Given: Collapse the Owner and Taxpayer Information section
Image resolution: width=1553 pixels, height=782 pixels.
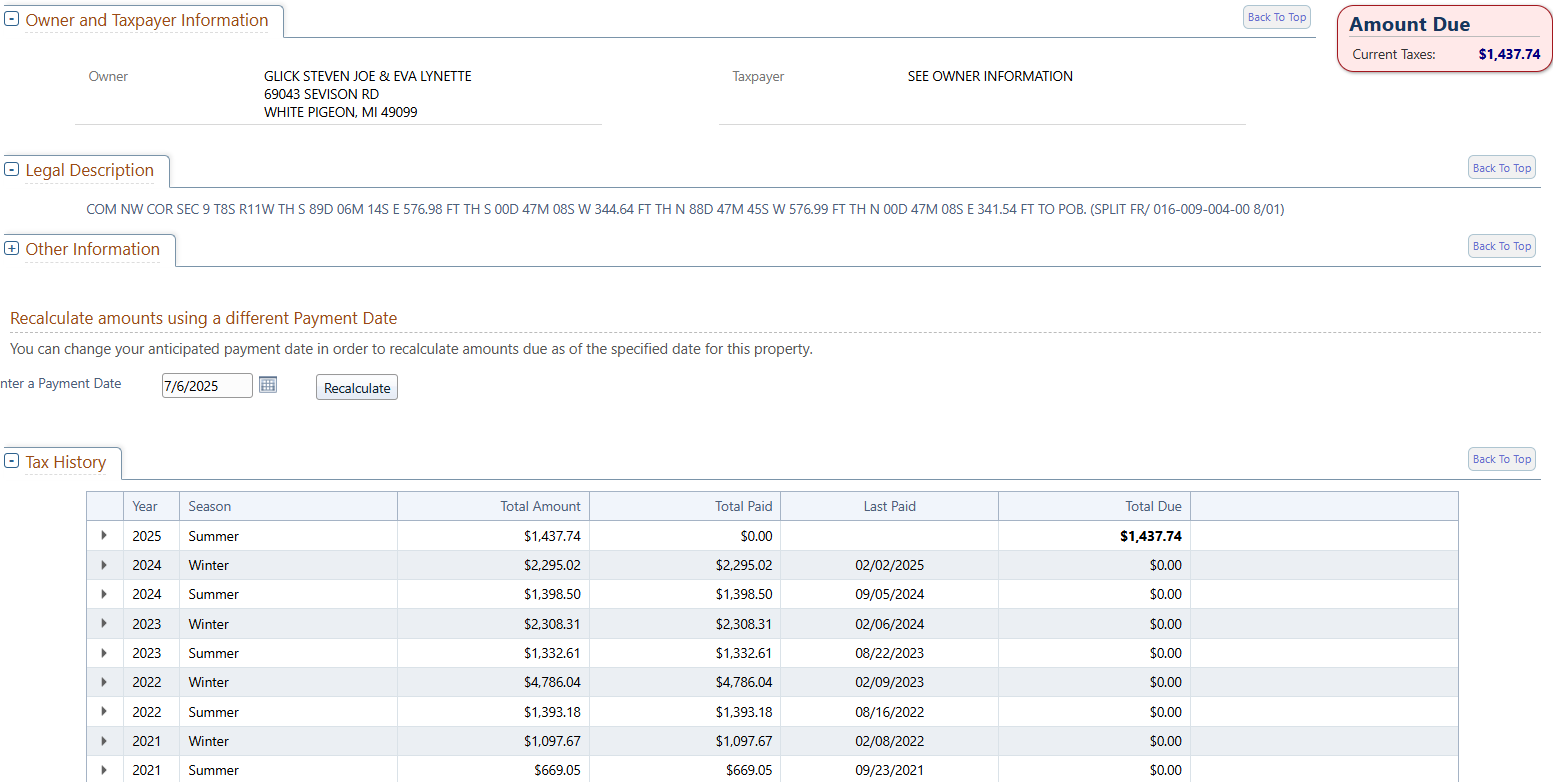Looking at the screenshot, I should pyautogui.click(x=12, y=19).
